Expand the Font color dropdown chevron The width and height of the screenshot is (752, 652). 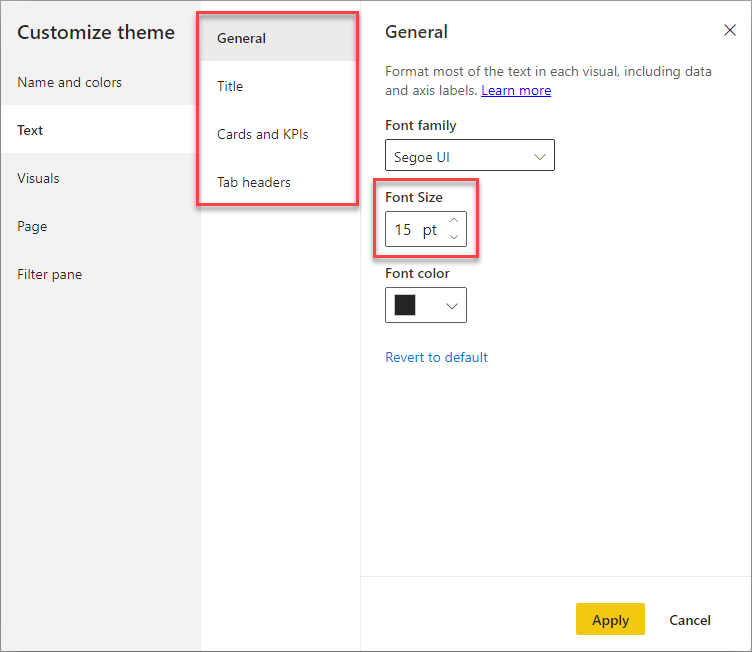point(451,306)
